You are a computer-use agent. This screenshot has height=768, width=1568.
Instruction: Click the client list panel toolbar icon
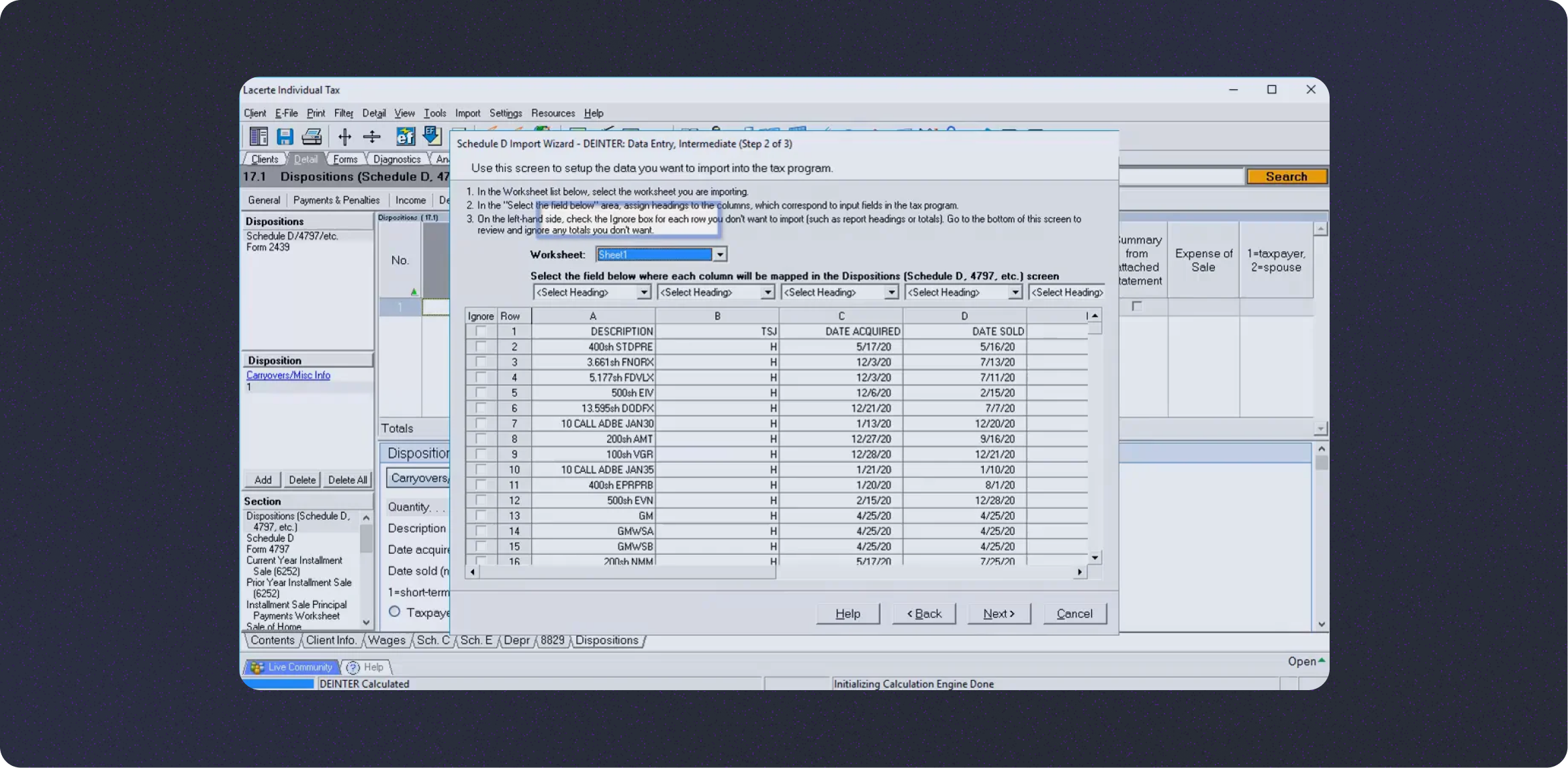[259, 136]
